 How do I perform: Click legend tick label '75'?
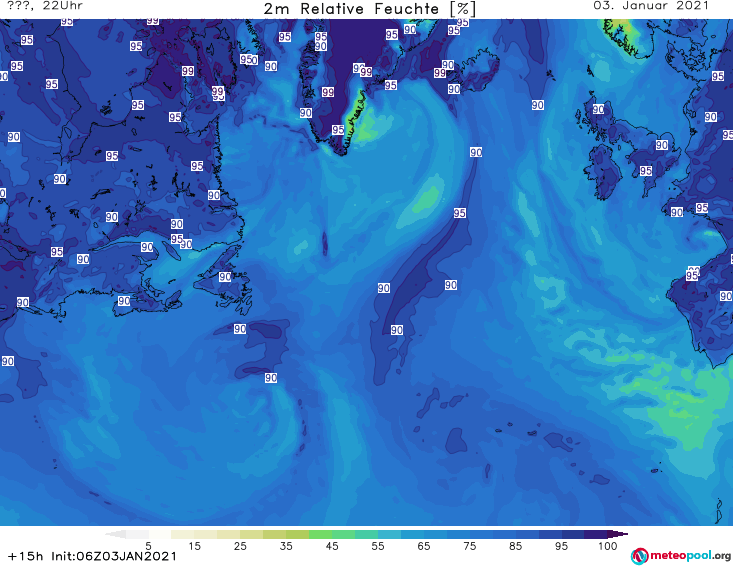pos(469,545)
